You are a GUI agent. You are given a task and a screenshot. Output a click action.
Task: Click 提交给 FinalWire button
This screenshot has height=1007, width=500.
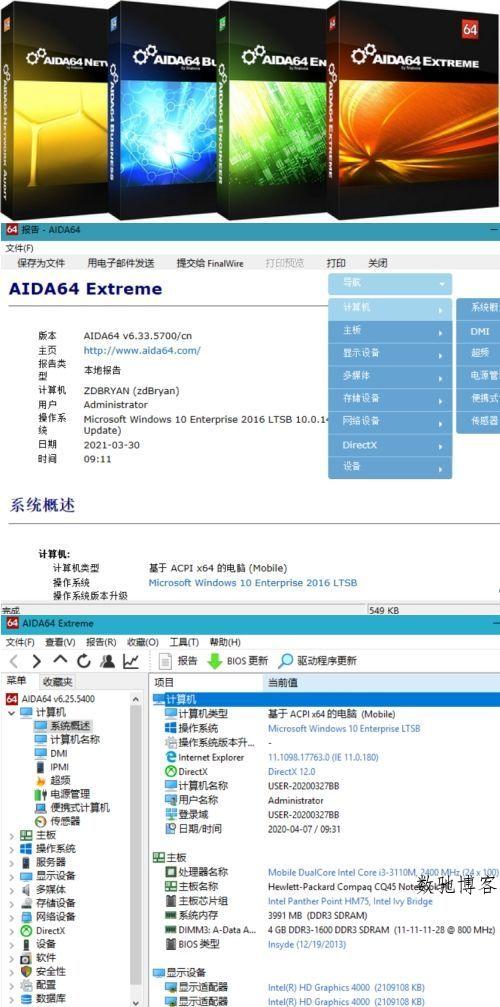click(210, 263)
